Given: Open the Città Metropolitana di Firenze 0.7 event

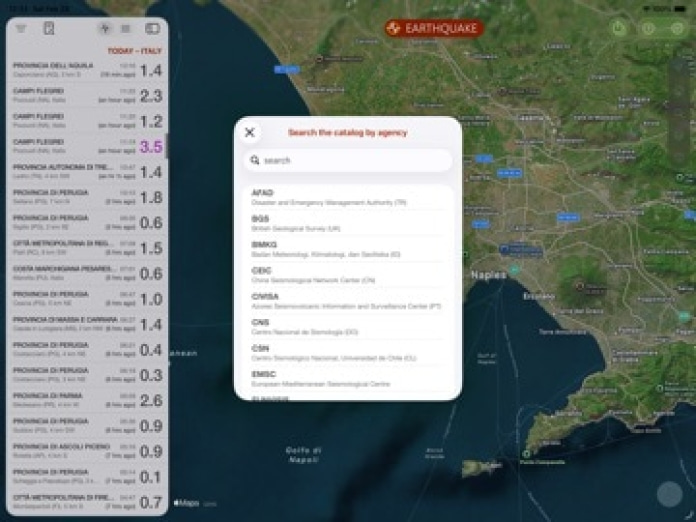Looking at the screenshot, I should click(87, 502).
